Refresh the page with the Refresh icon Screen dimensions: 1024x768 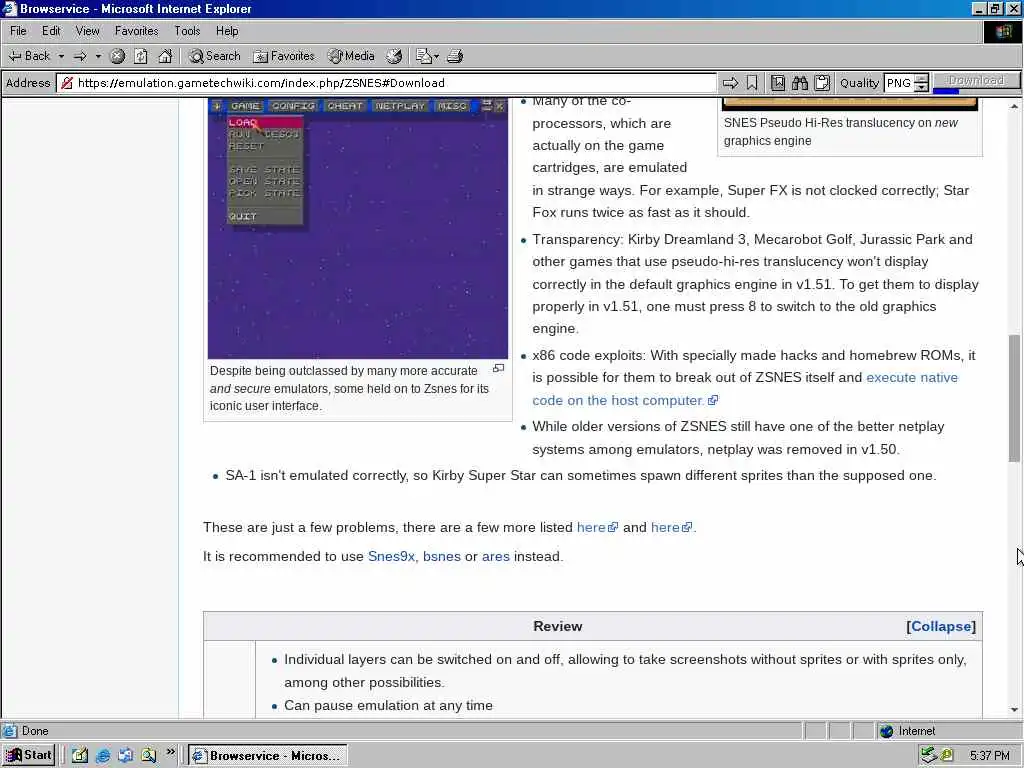coord(141,56)
